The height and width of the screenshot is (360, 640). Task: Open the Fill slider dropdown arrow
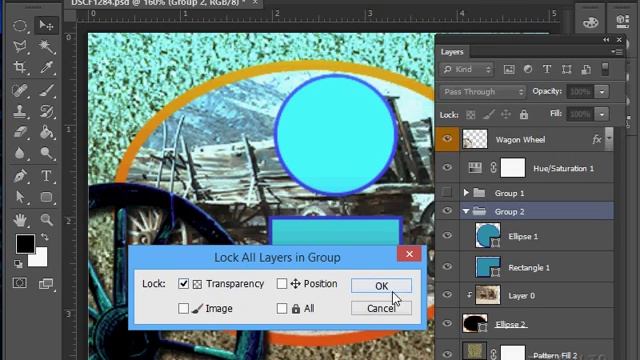pos(602,114)
